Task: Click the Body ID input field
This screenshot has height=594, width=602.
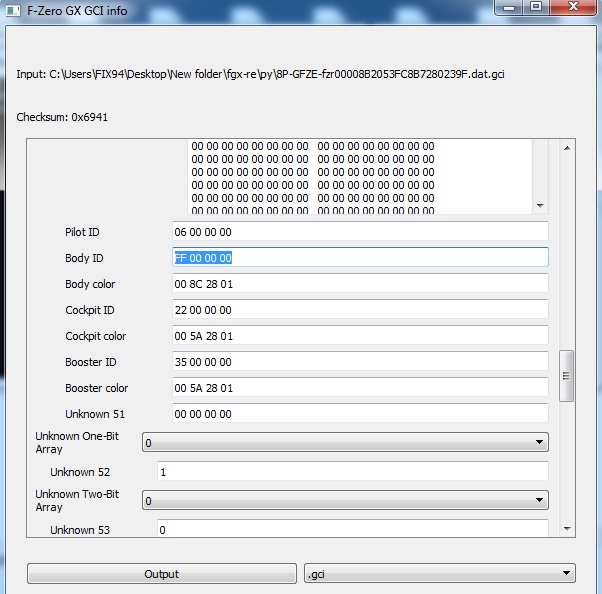Action: click(360, 258)
